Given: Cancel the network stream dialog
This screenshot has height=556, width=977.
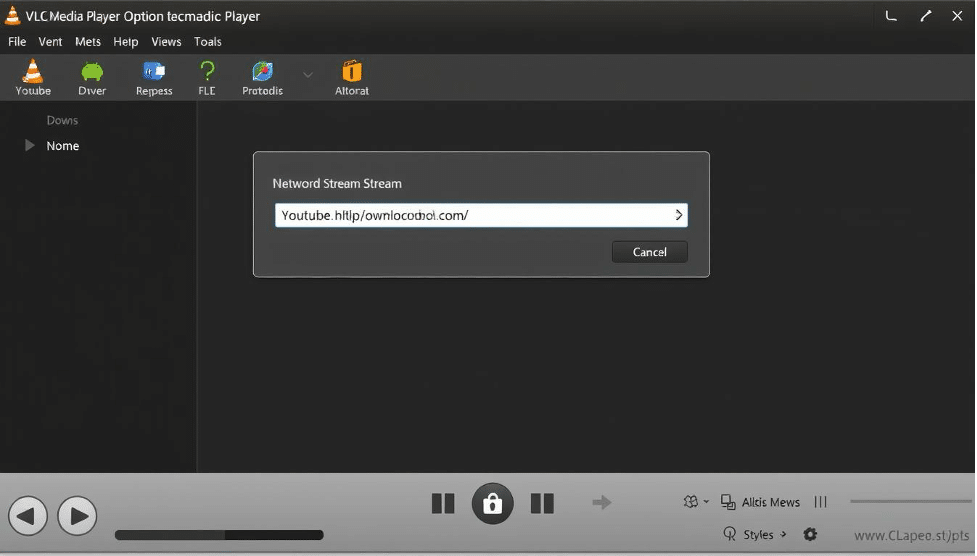Looking at the screenshot, I should coord(650,252).
